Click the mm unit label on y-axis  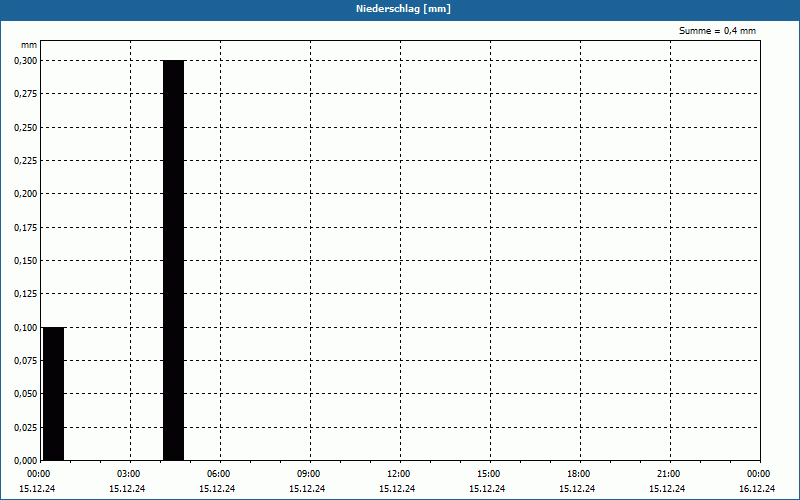click(29, 45)
